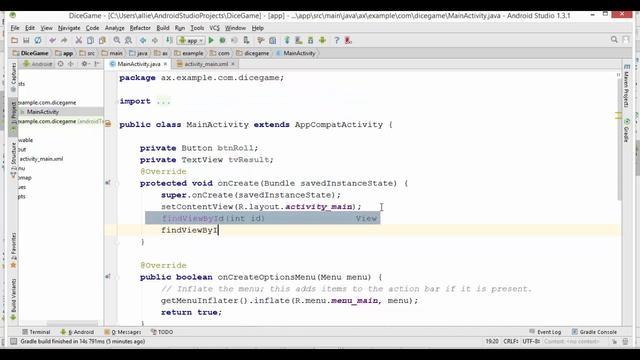Open the Gradle Console panel
The width and height of the screenshot is (640, 360).
594,332
